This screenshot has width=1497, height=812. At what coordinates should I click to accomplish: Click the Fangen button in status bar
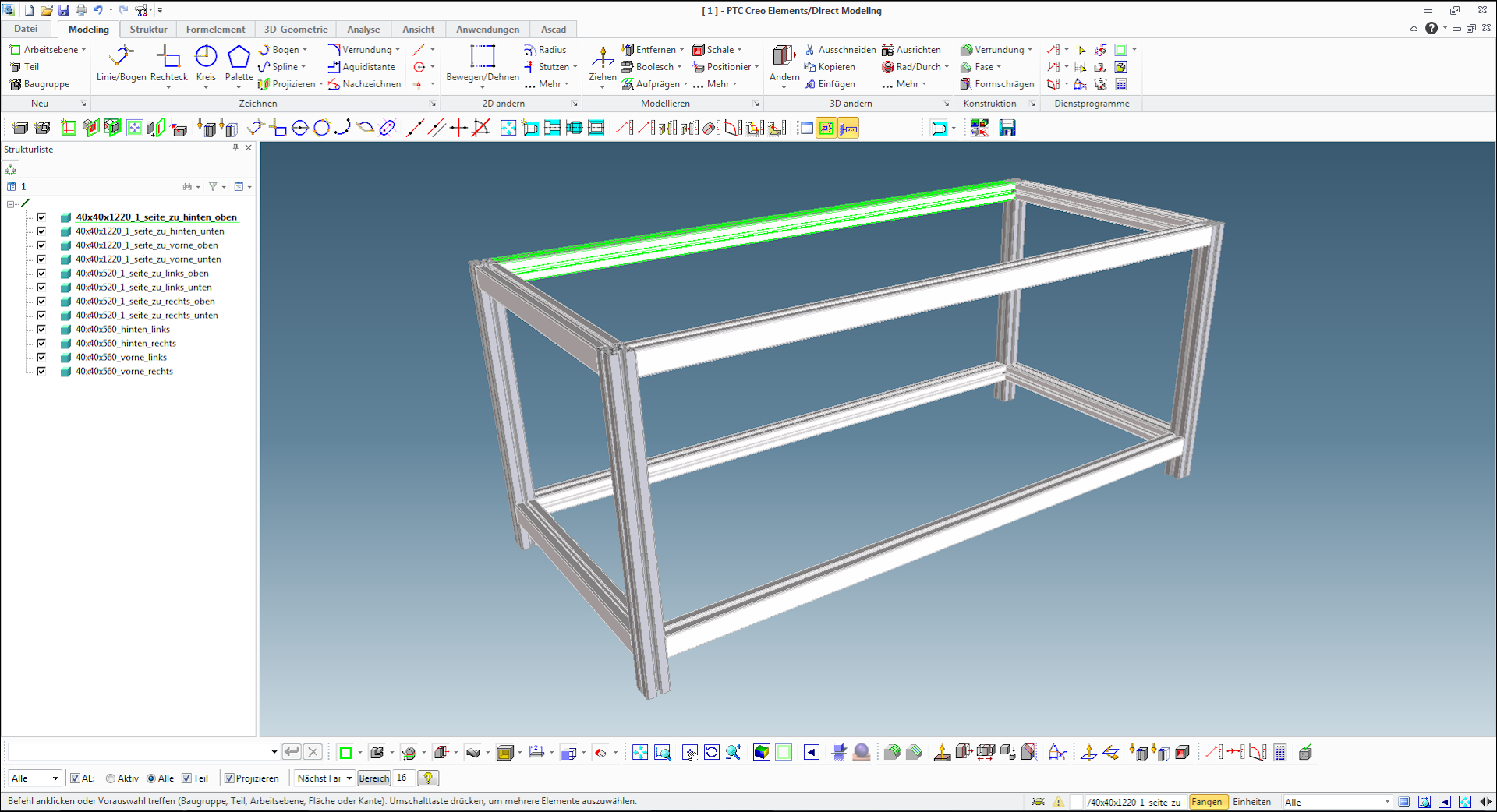[x=1206, y=802]
